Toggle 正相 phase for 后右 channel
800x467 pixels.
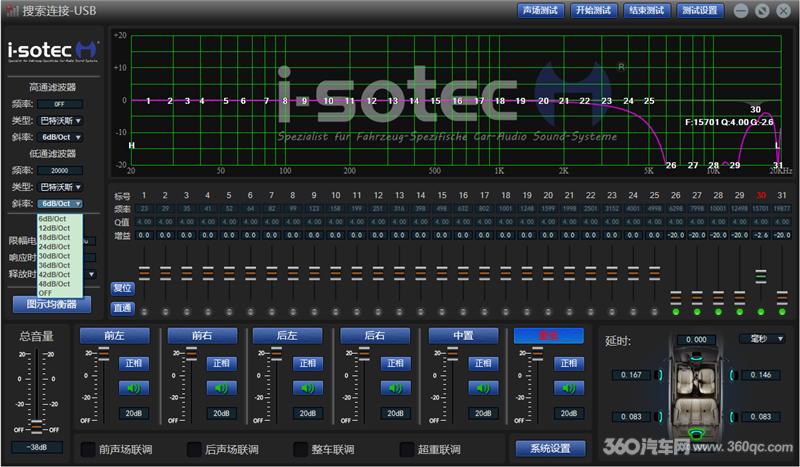[395, 363]
